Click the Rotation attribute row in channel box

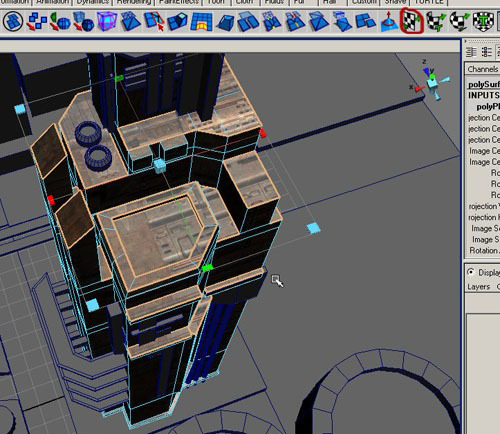484,250
